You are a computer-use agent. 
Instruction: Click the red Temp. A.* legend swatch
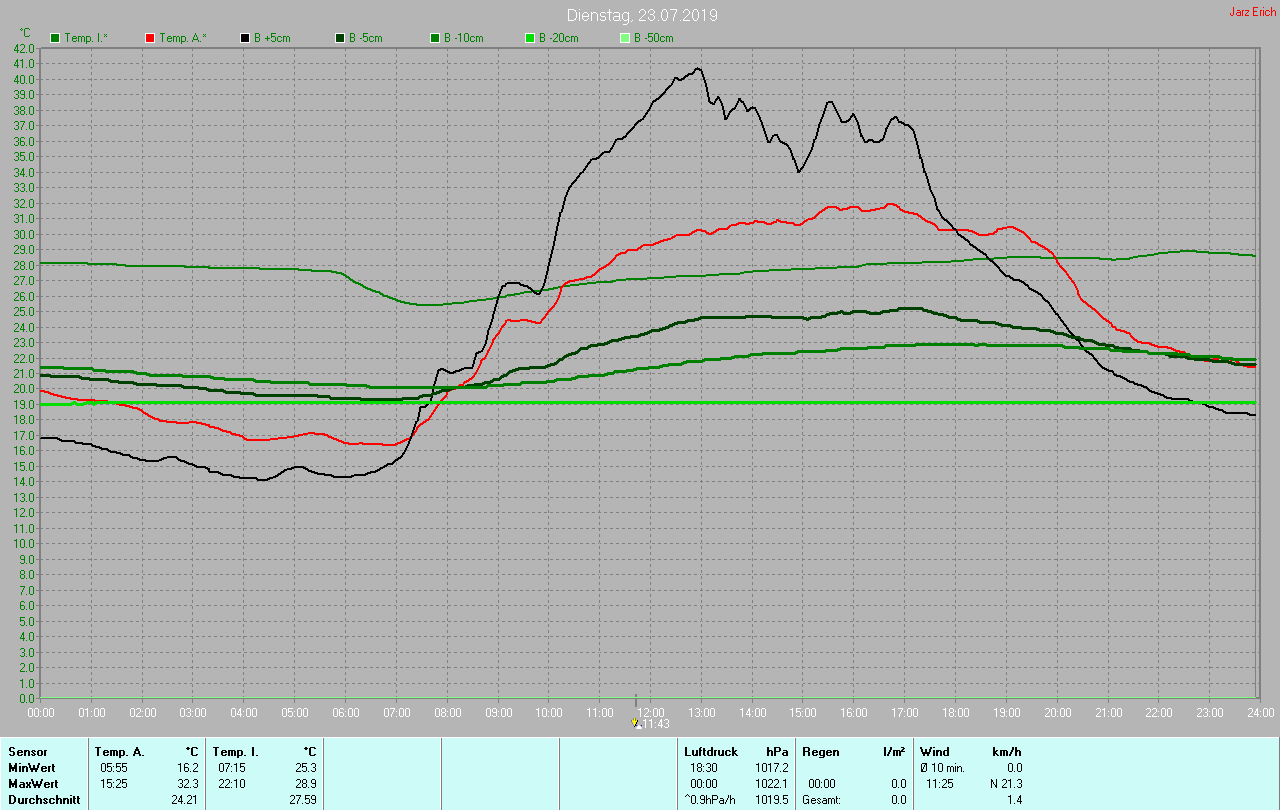[150, 38]
